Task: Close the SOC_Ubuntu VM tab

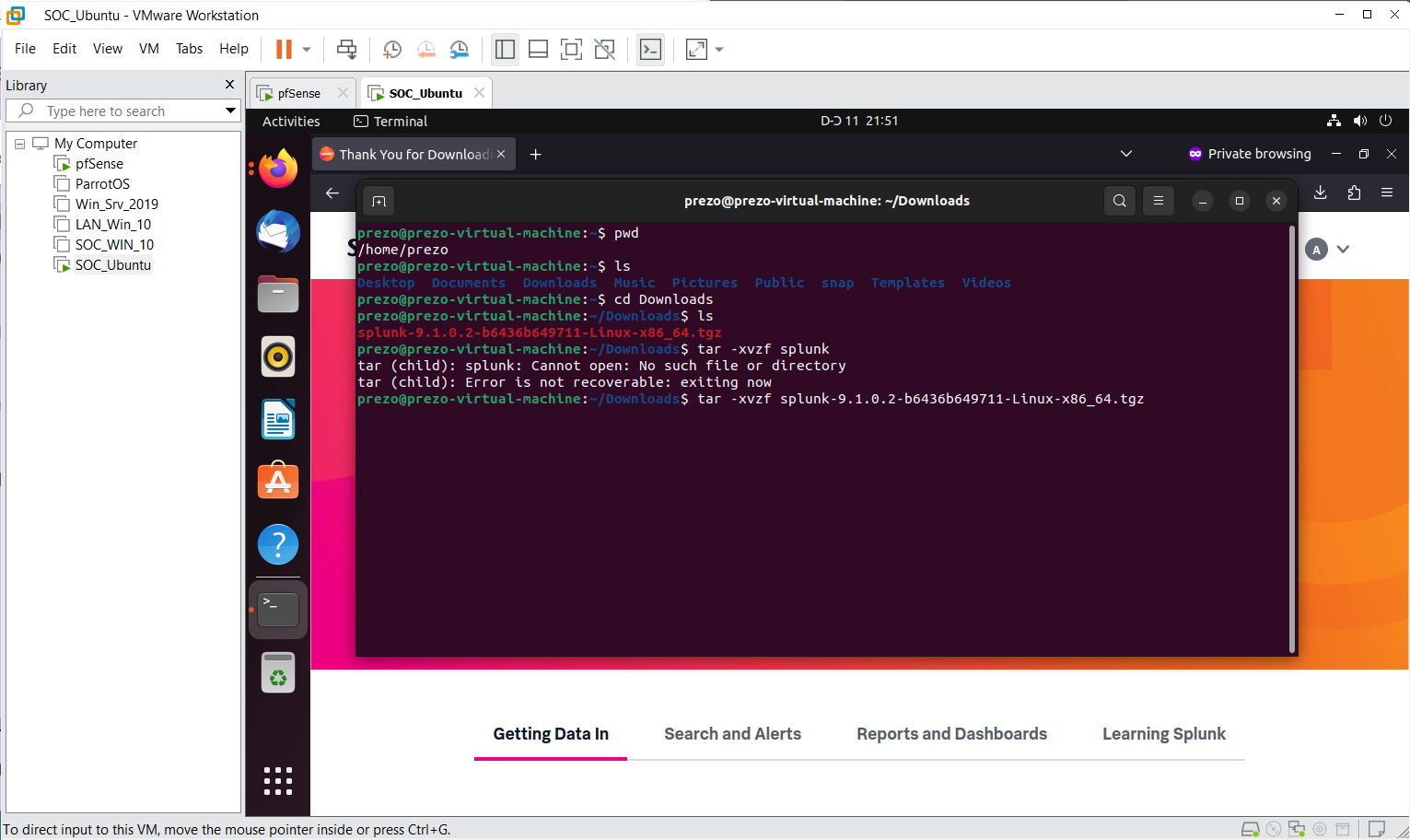Action: pos(479,93)
